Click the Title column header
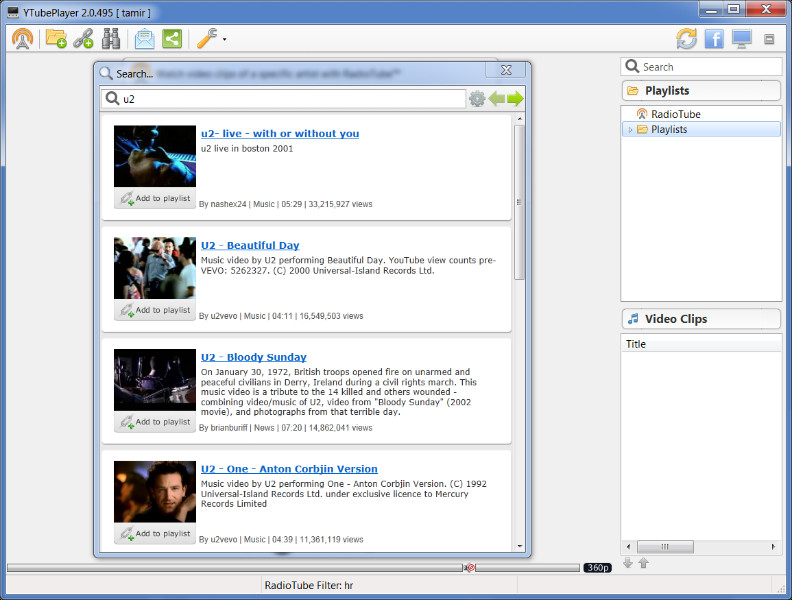792x600 pixels. point(701,344)
